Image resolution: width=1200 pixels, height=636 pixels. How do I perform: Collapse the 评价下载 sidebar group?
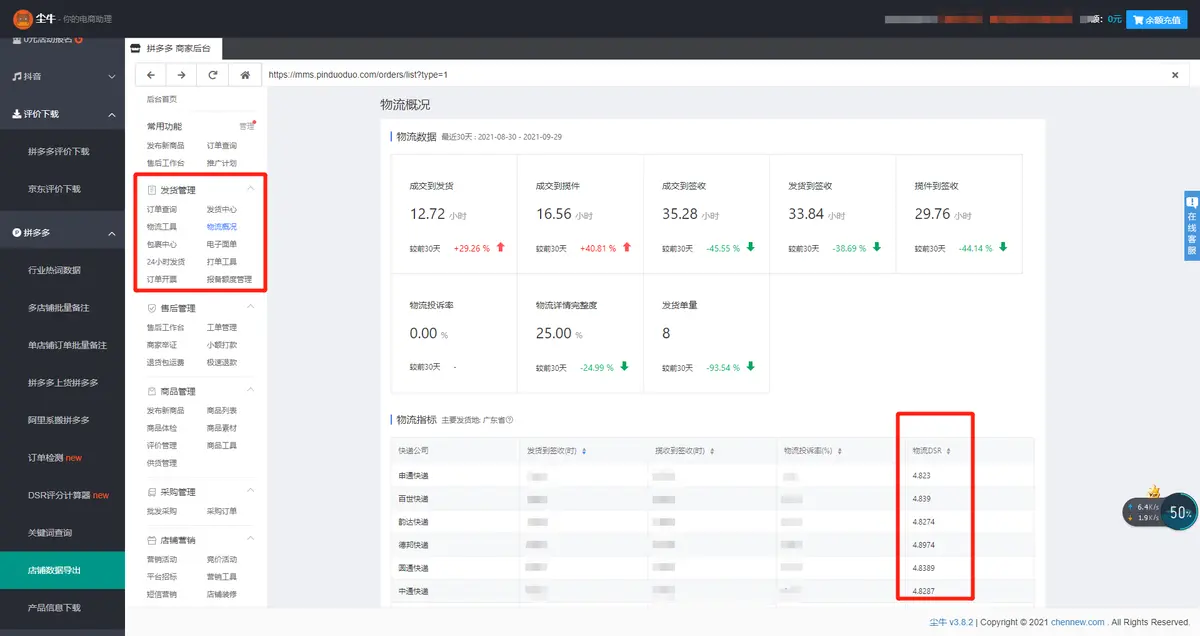pos(110,114)
